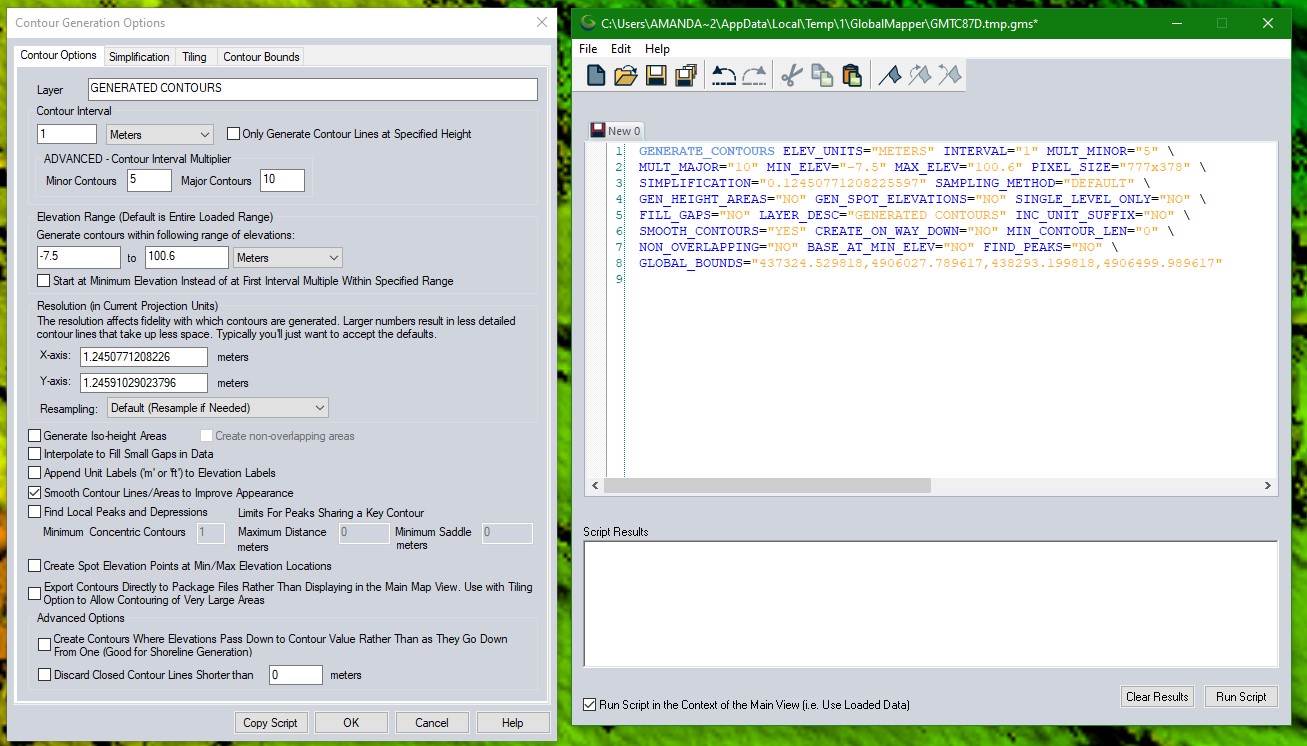Switch to the Simplification tab

pyautogui.click(x=139, y=57)
